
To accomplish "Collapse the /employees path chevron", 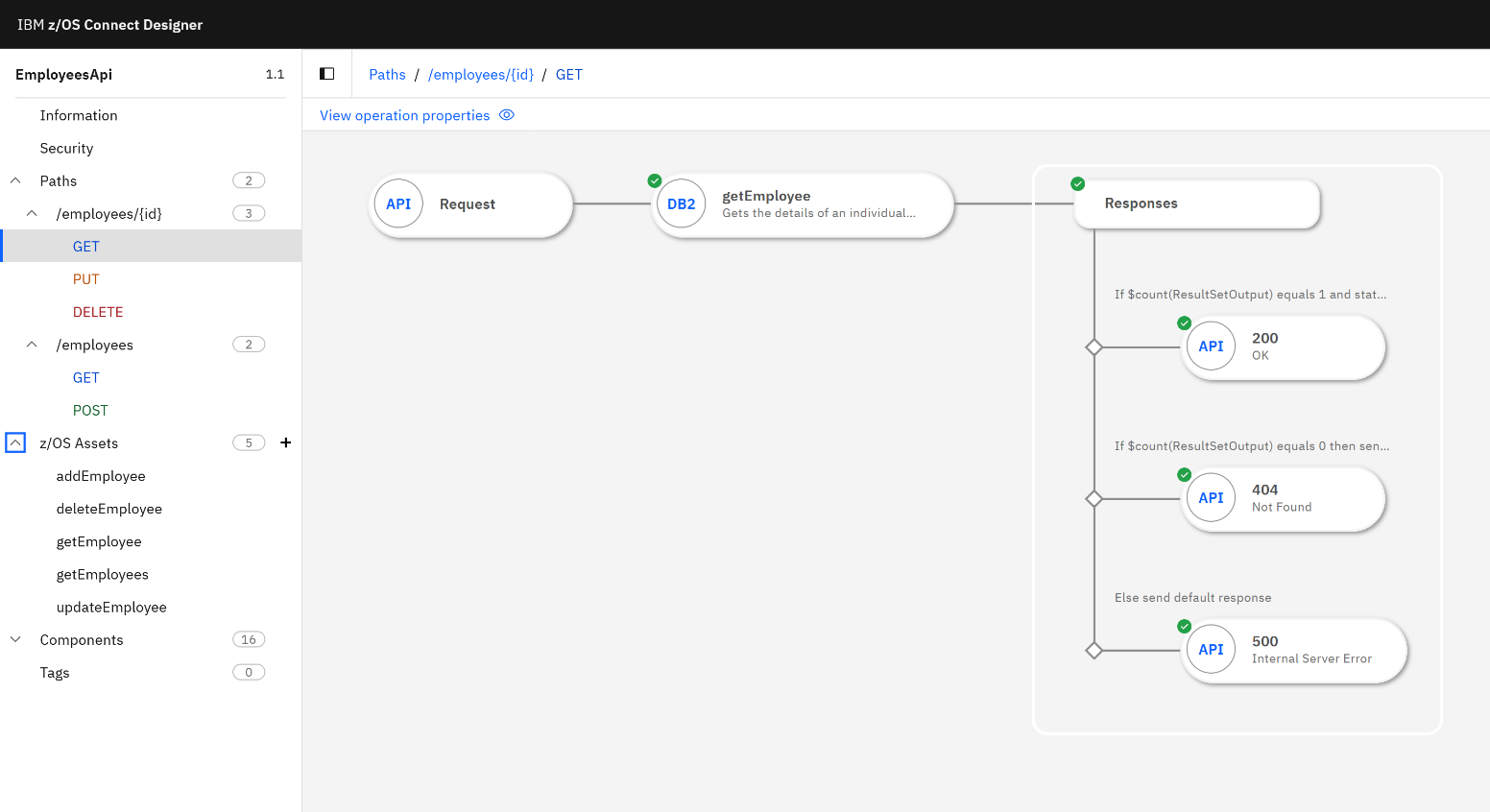I will (x=32, y=345).
